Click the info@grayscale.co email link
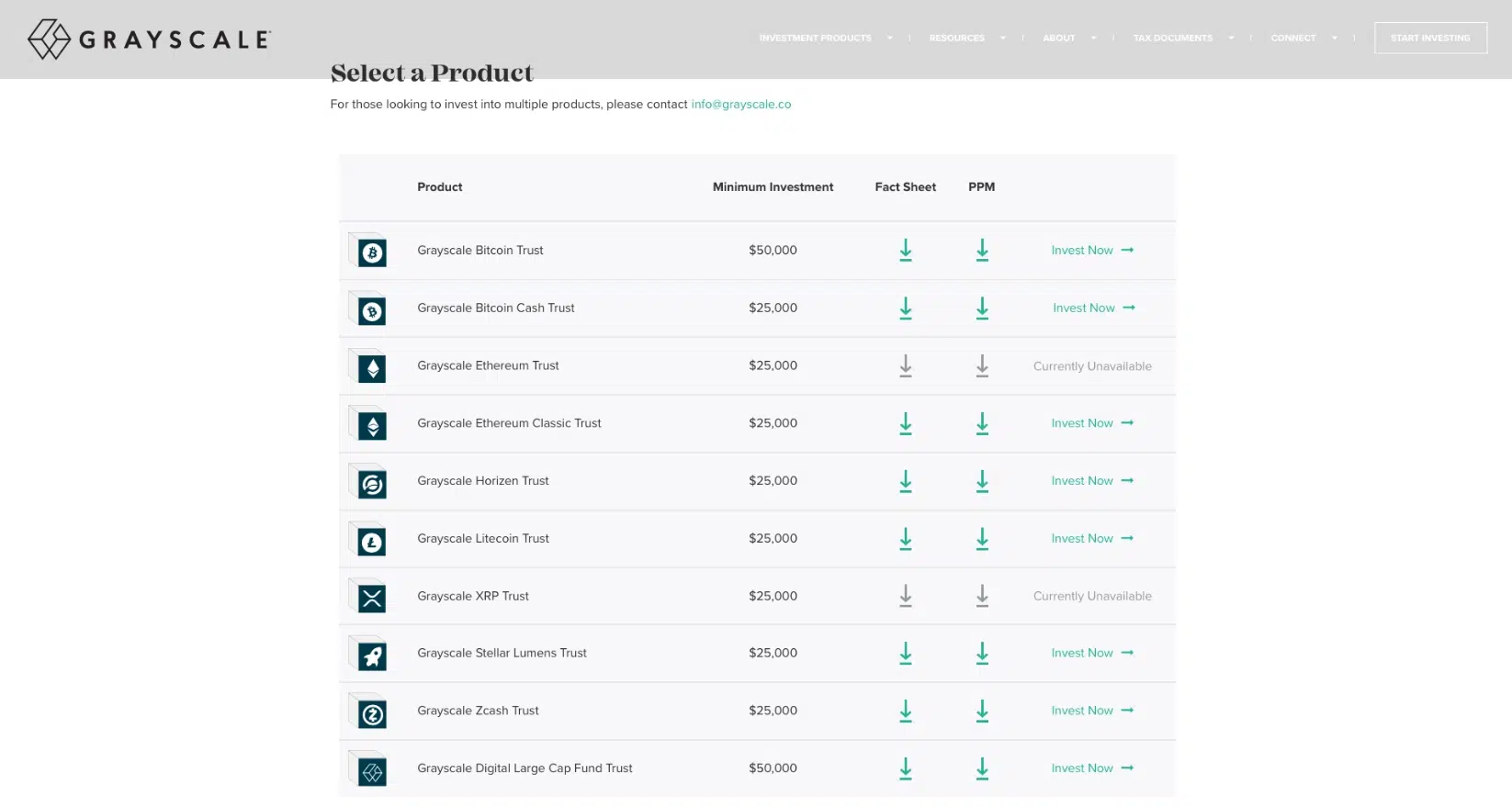The image size is (1512, 807). coord(740,105)
